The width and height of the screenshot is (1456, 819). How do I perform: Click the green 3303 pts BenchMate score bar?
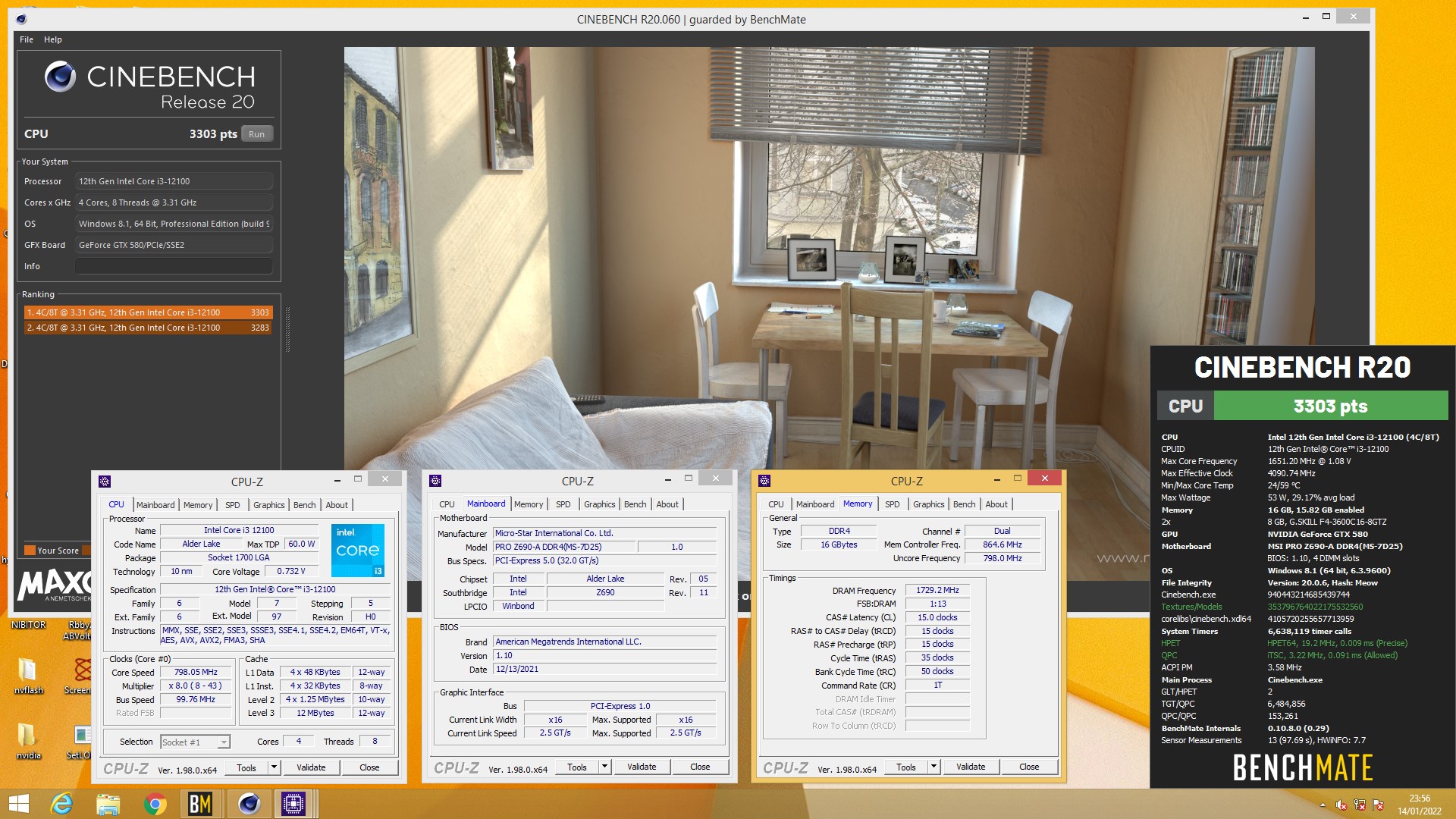(1331, 406)
